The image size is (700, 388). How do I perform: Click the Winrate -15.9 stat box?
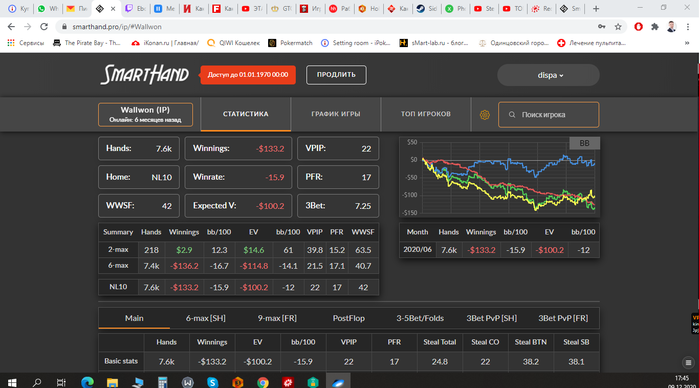click(238, 177)
